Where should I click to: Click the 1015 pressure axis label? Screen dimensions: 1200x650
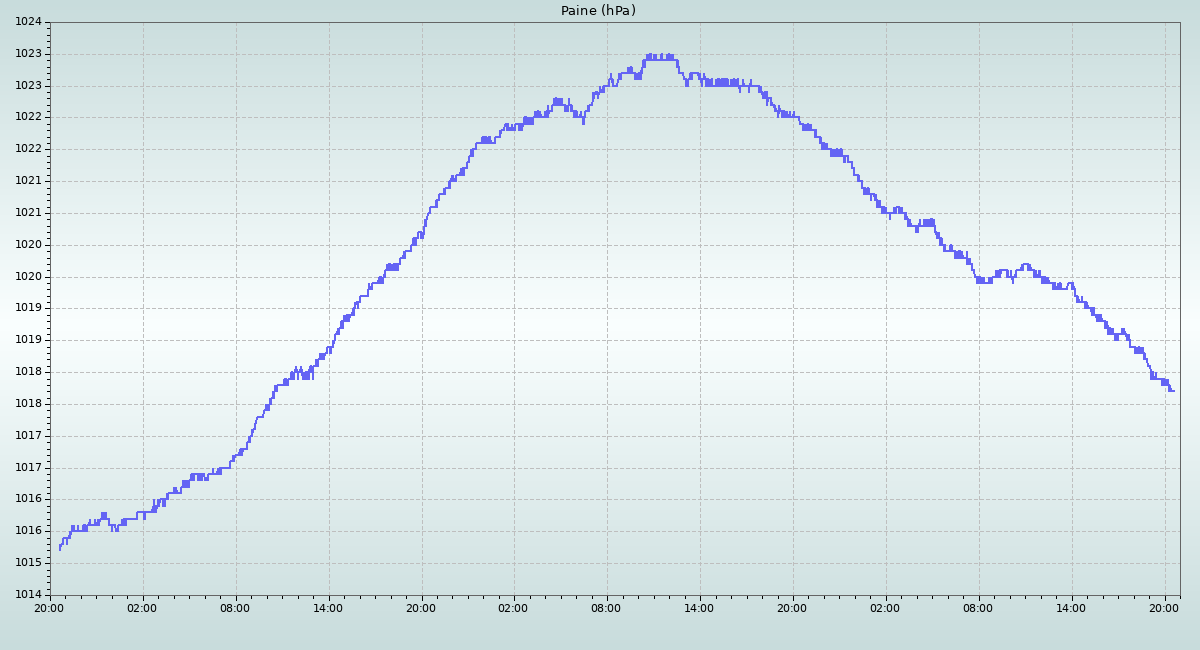[x=29, y=562]
